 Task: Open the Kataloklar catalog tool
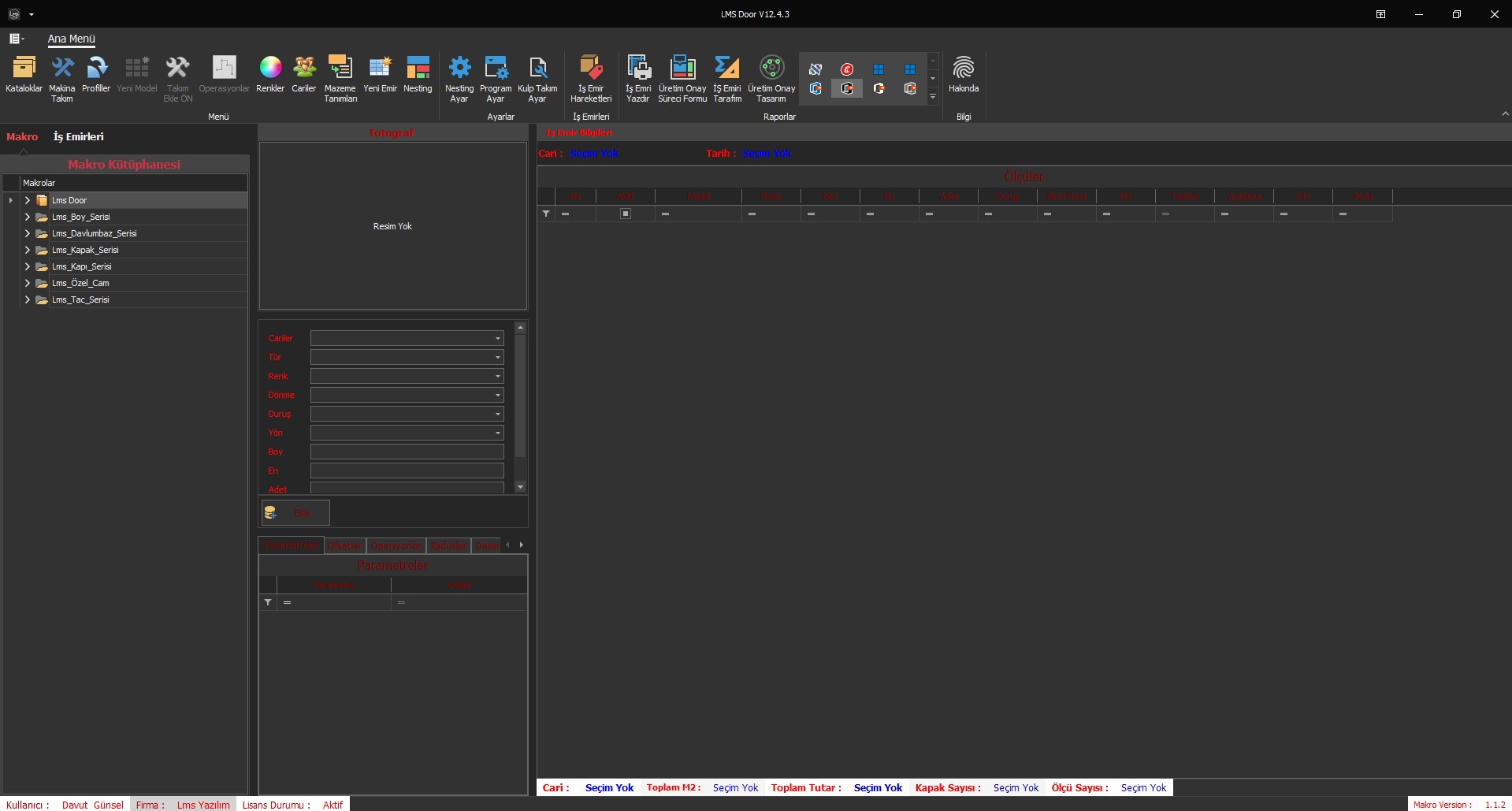[x=24, y=75]
